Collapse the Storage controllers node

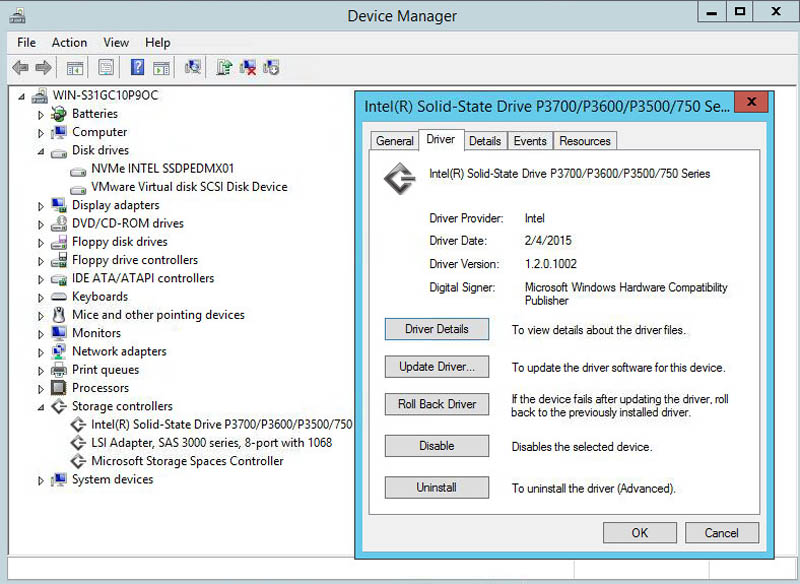(x=41, y=407)
